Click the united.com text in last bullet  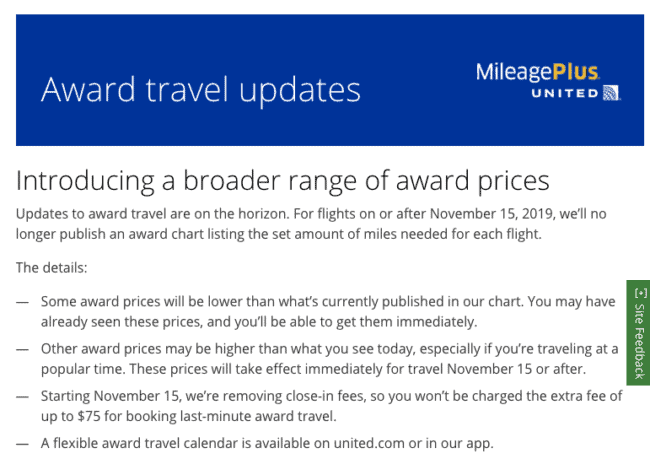click(x=369, y=443)
